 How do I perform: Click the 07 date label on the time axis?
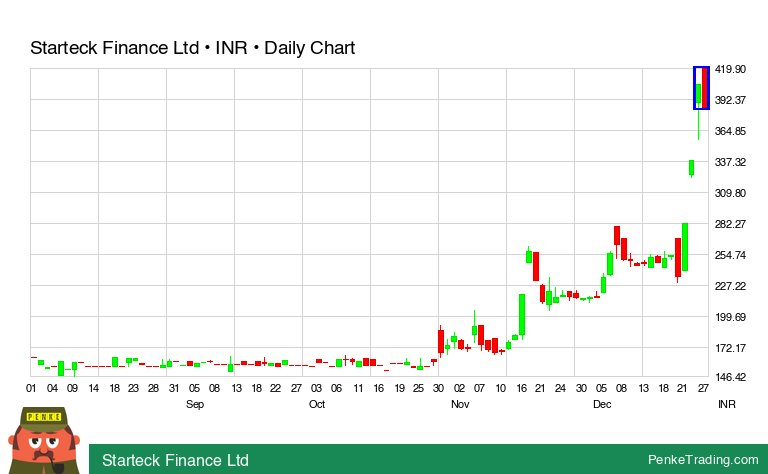point(479,388)
